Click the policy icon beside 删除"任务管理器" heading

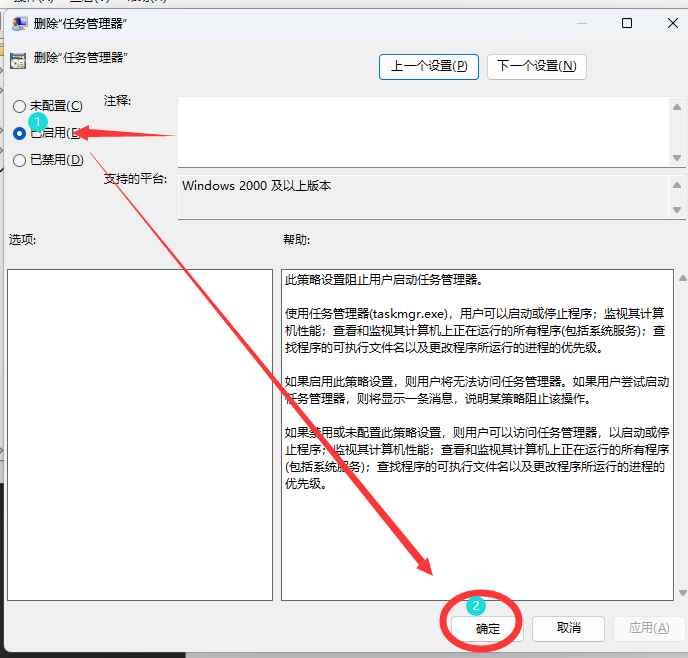pos(18,61)
